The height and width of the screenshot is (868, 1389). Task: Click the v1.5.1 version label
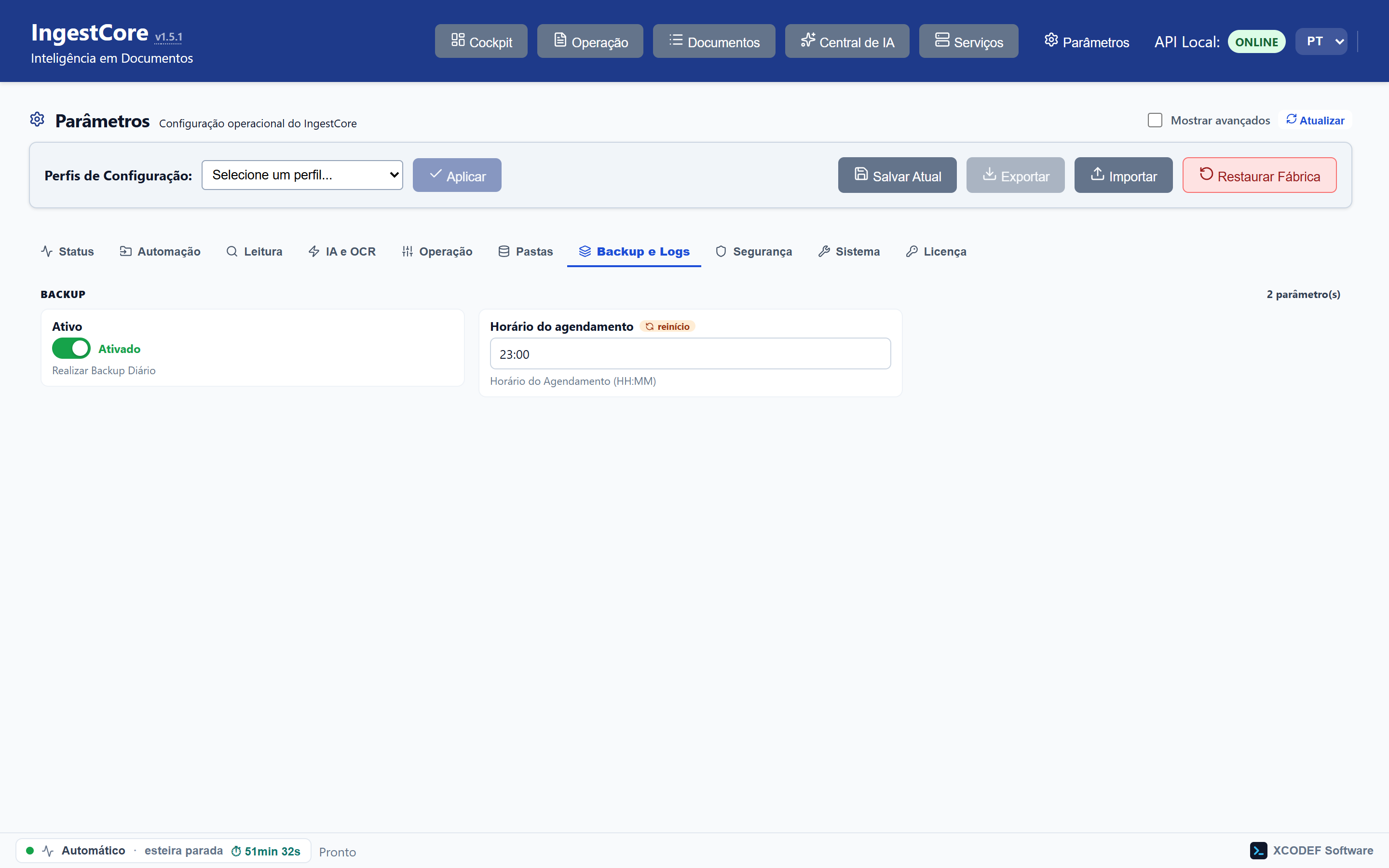pos(169,37)
